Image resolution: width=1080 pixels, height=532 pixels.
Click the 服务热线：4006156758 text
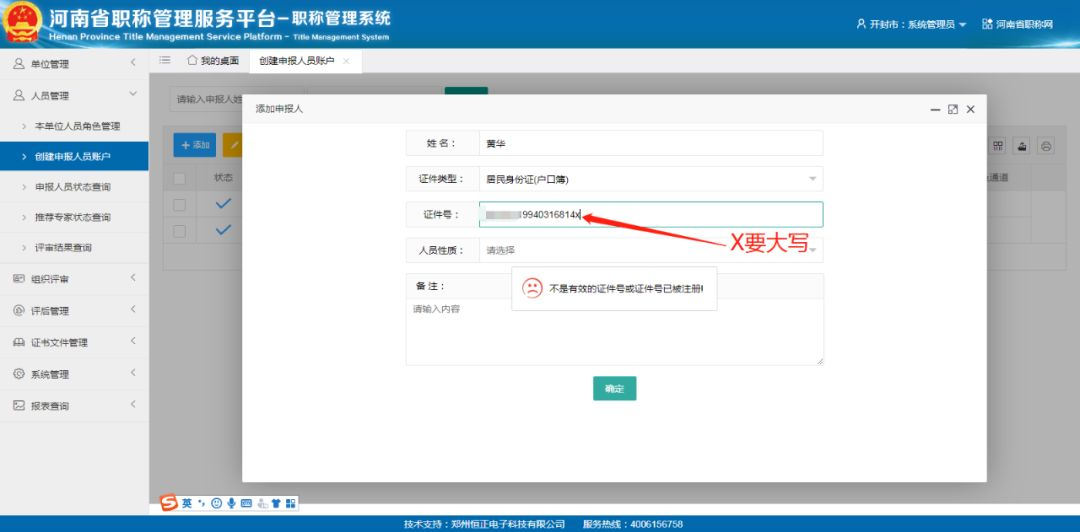click(x=632, y=524)
